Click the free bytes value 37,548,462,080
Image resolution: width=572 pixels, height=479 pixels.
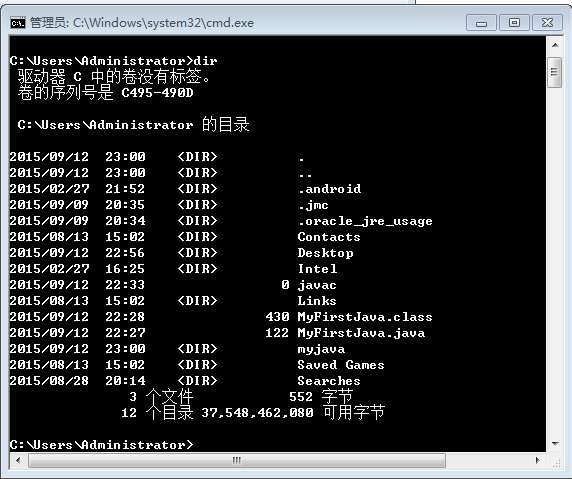pyautogui.click(x=258, y=413)
